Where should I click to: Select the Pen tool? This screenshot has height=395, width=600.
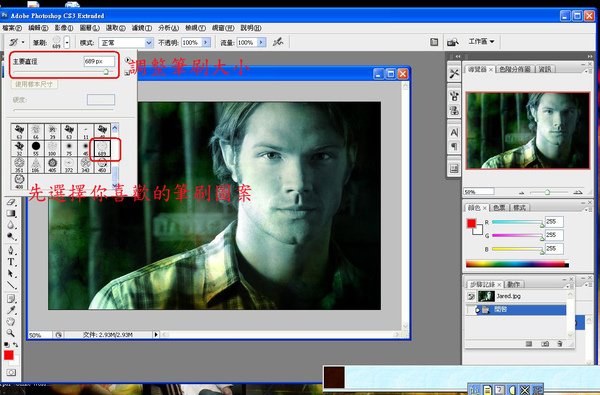(x=11, y=250)
